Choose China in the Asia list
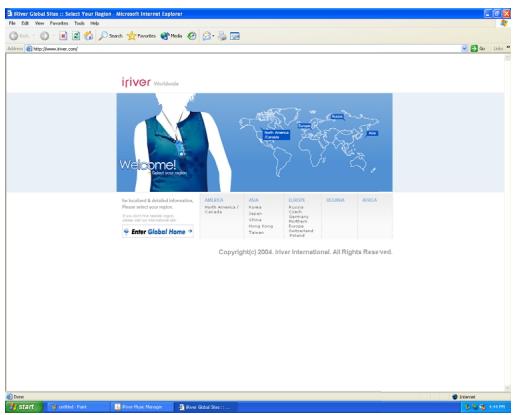This screenshot has height=415, width=515. point(255,220)
